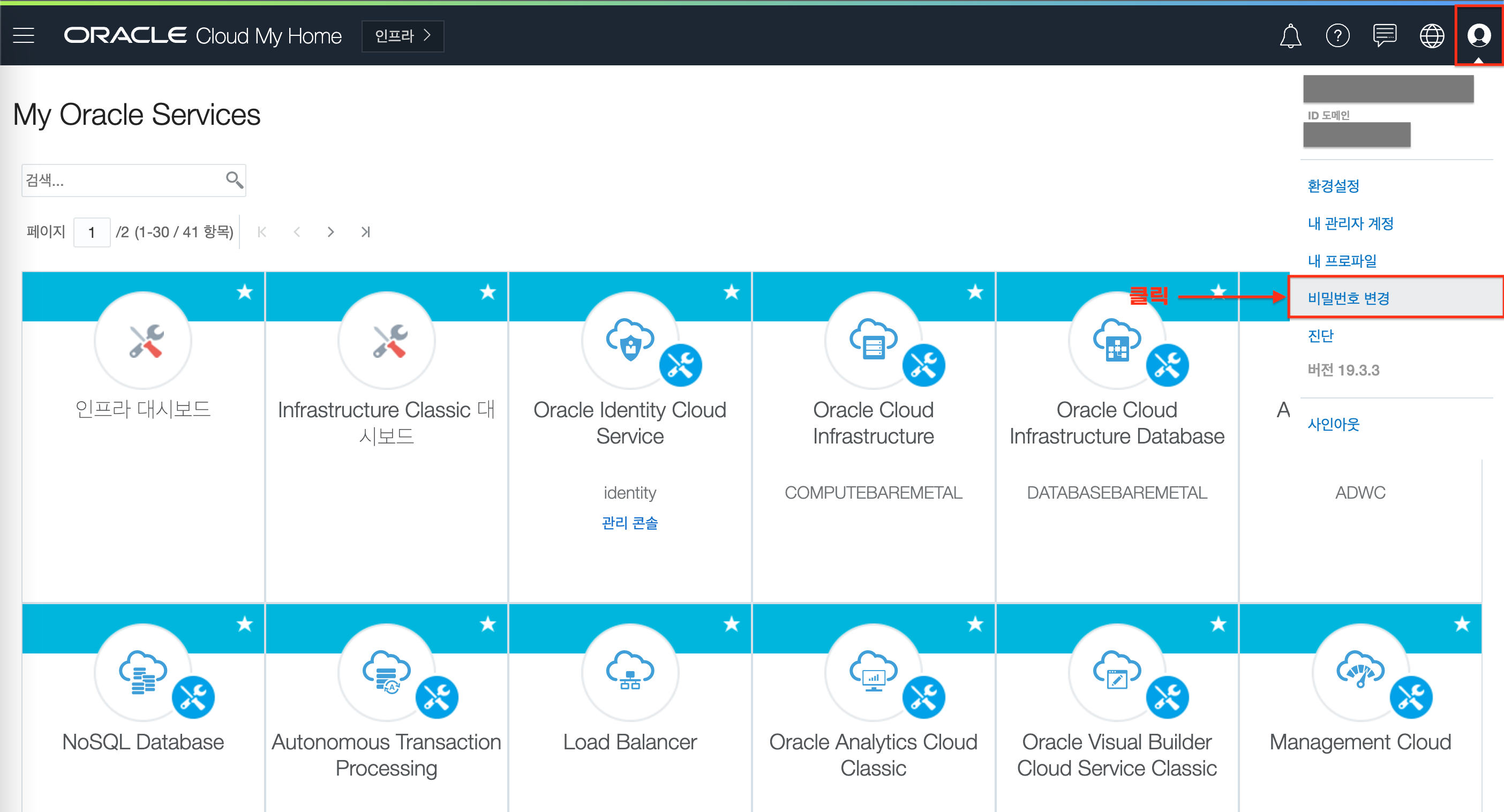Toggle favorite star on Infrastructure Classic 대시보드
This screenshot has width=1504, height=812.
tap(488, 291)
